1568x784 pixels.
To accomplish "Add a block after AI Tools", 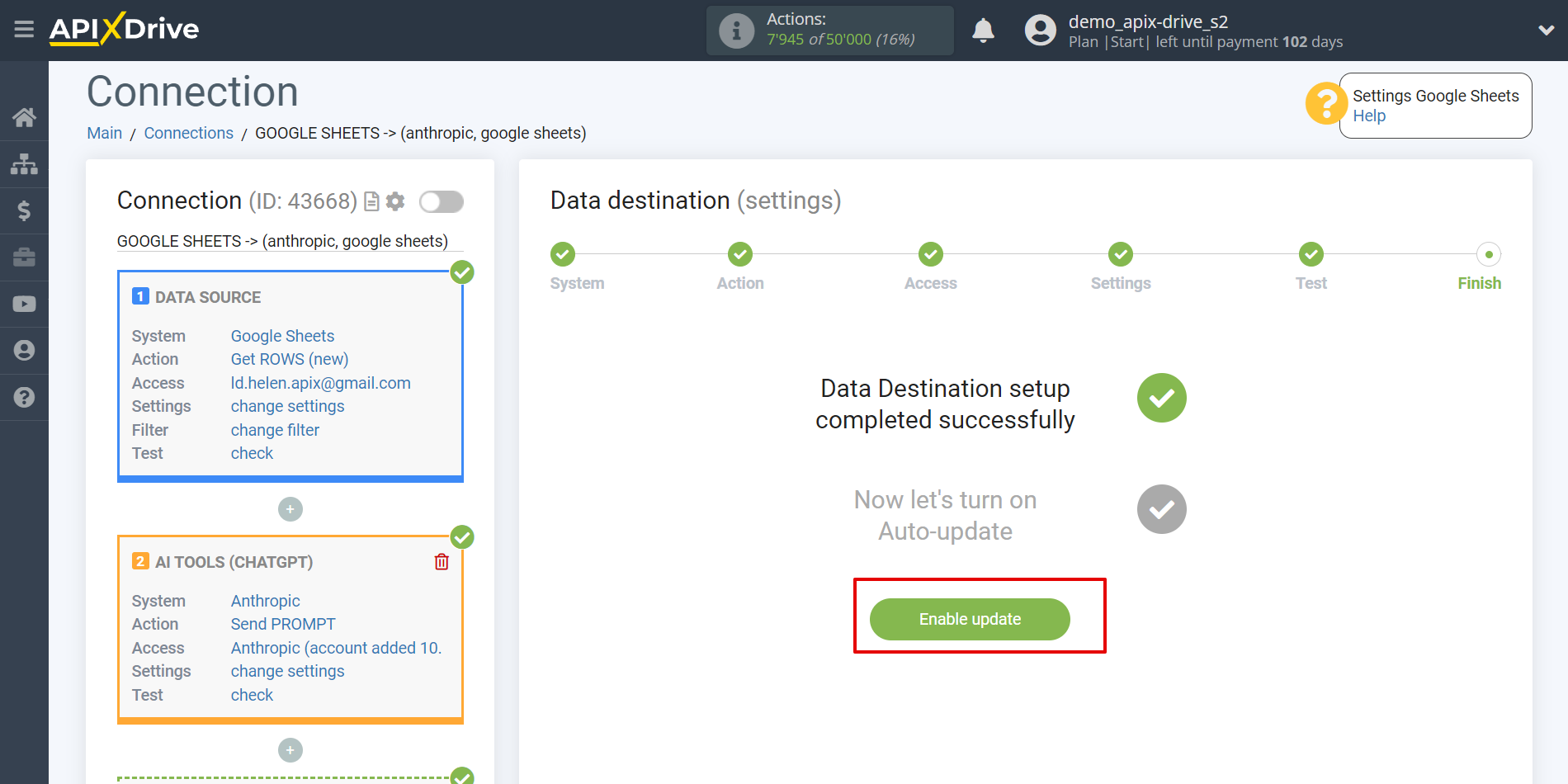I will pos(290,750).
